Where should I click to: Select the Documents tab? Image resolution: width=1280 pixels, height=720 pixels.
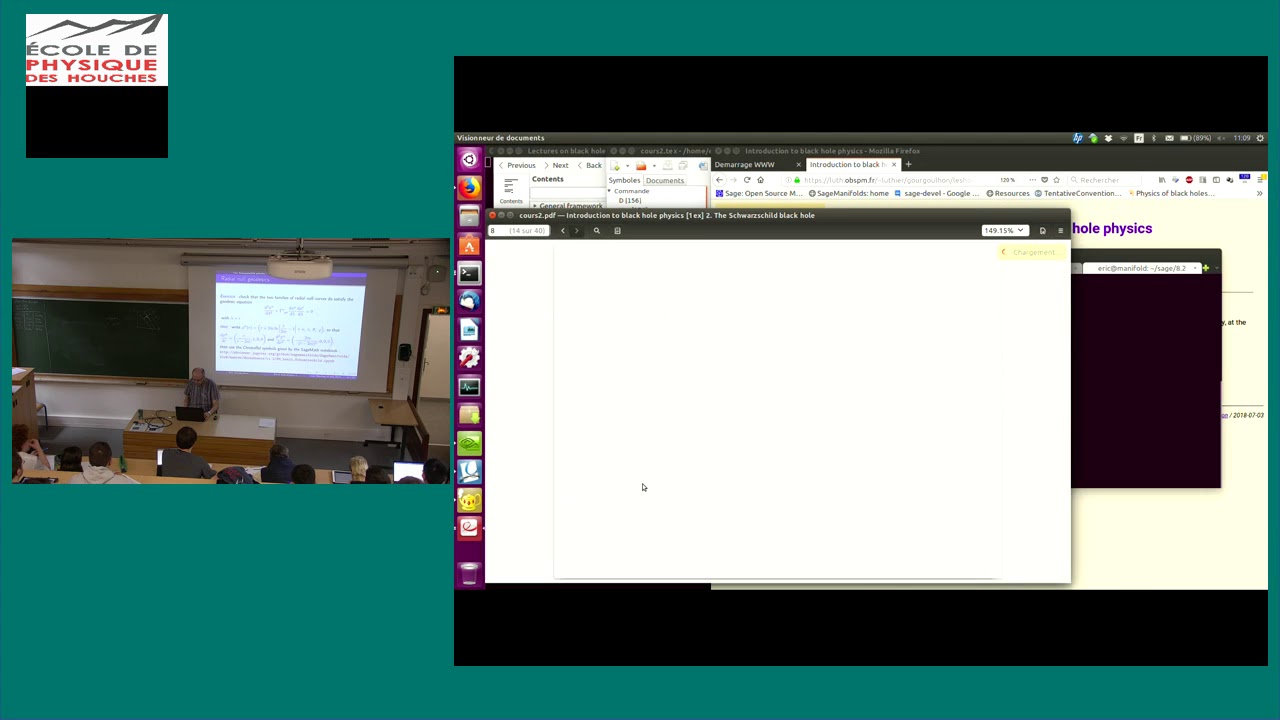click(x=665, y=181)
